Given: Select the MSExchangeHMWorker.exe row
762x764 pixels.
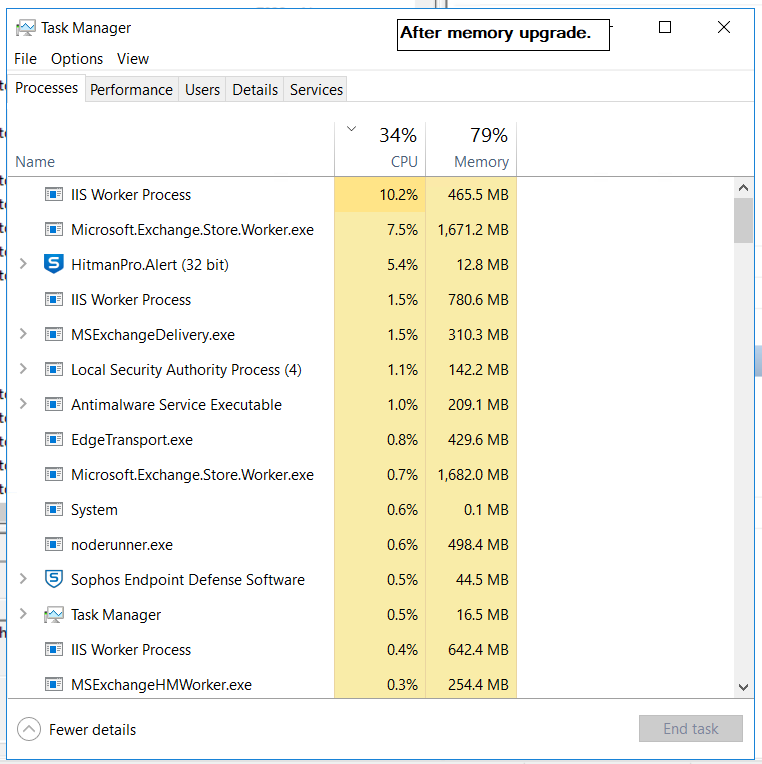Looking at the screenshot, I should (263, 685).
